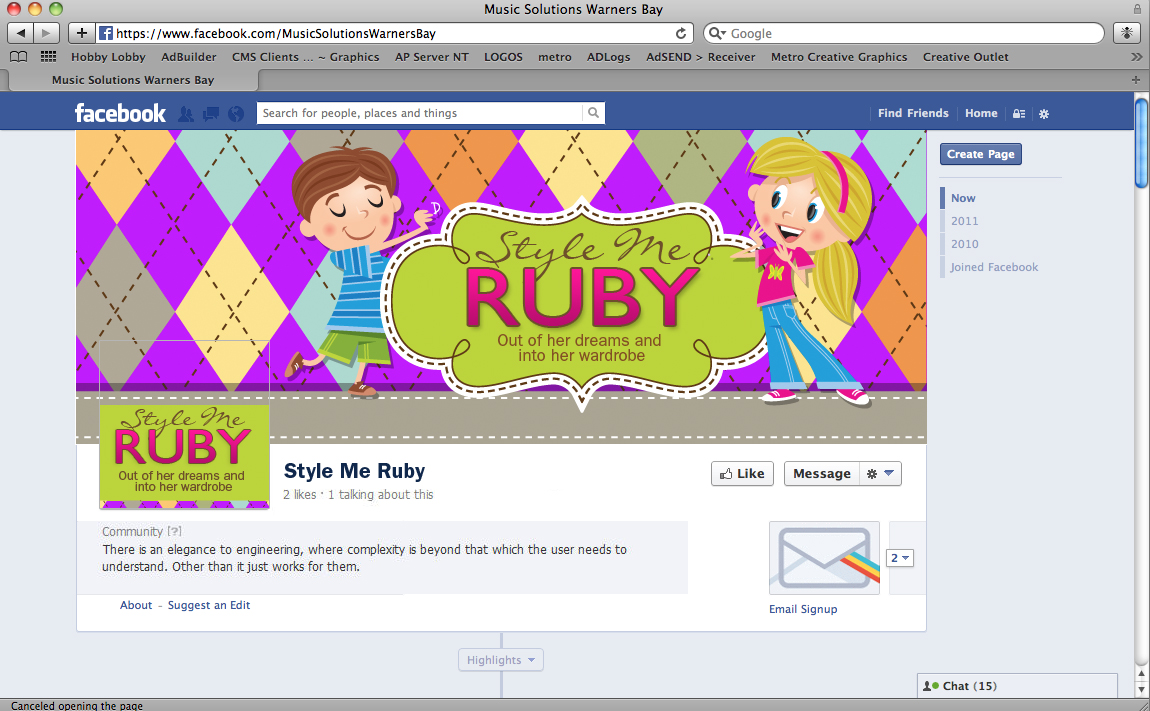Image resolution: width=1150 pixels, height=711 pixels.
Task: Select the Music Solutions Warners Bay tab
Action: (x=133, y=79)
